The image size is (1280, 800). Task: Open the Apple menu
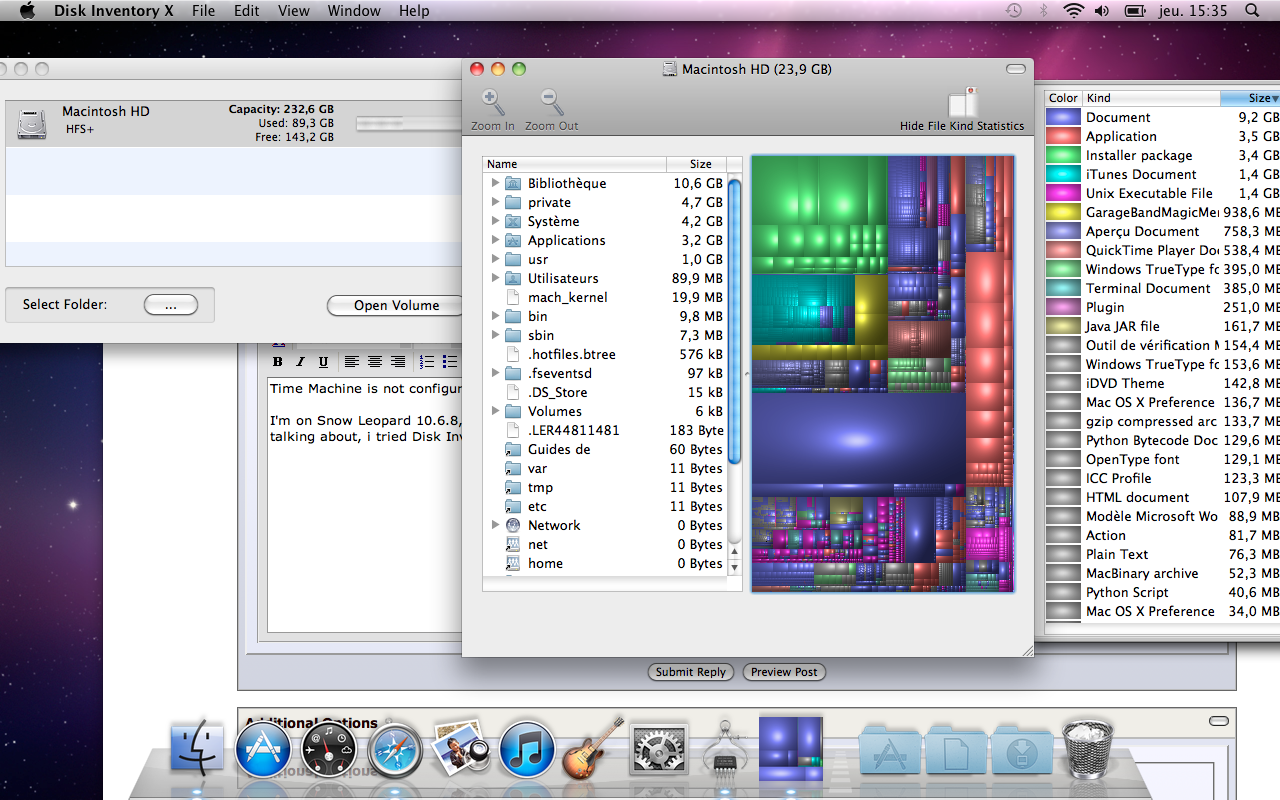click(27, 11)
